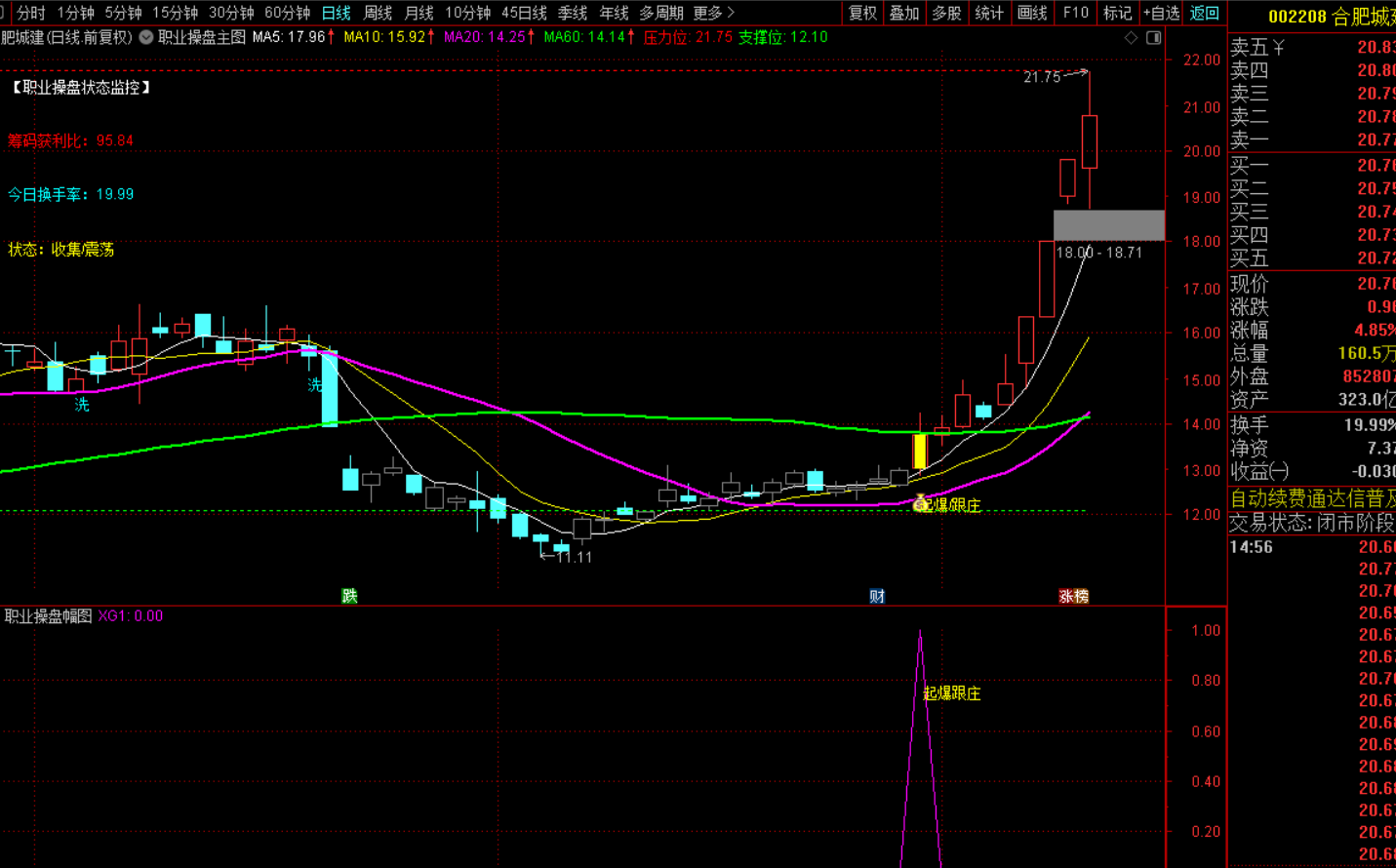Click the gray 18.00-18.71 gap zone

(x=1109, y=225)
